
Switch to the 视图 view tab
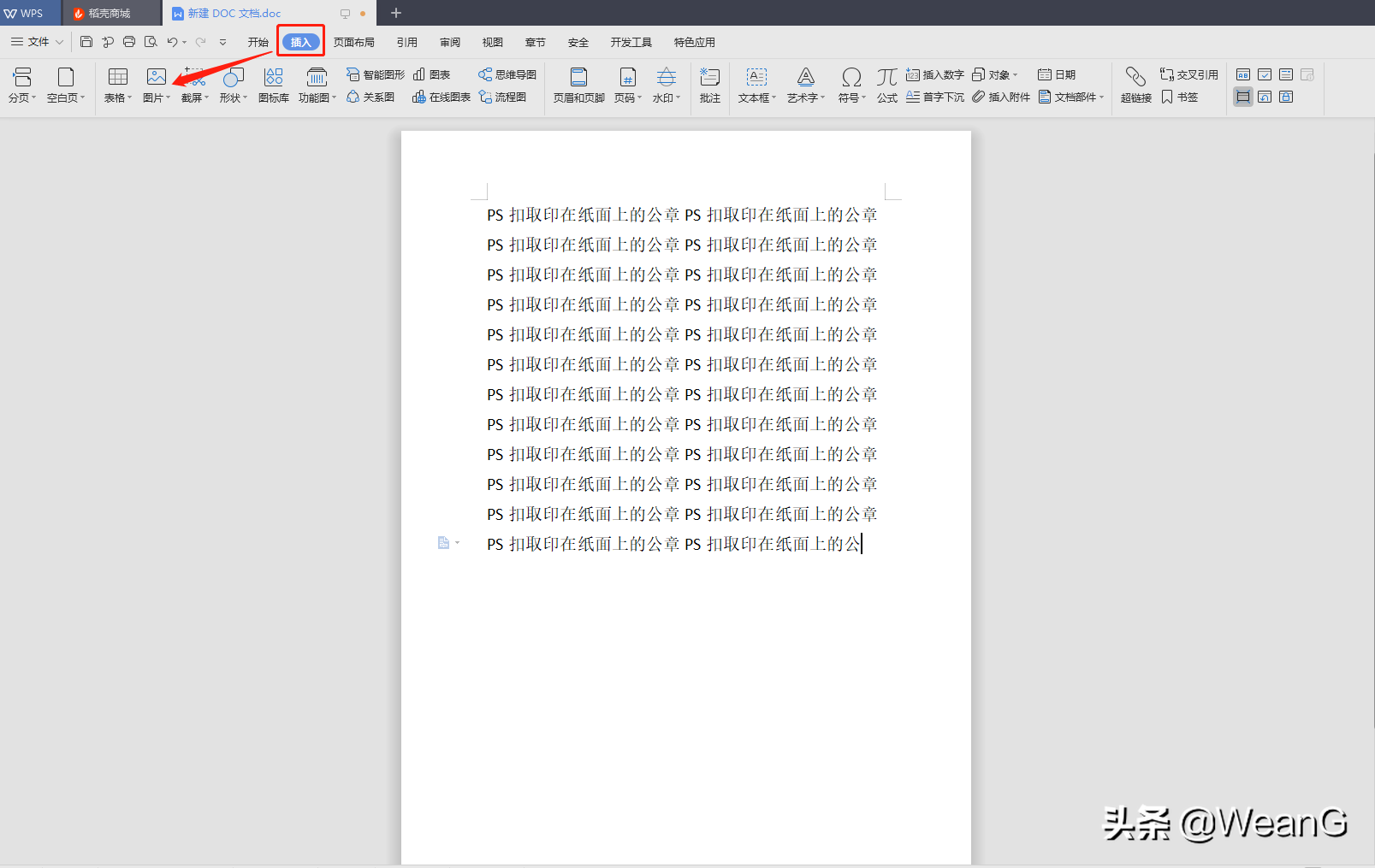tap(493, 42)
